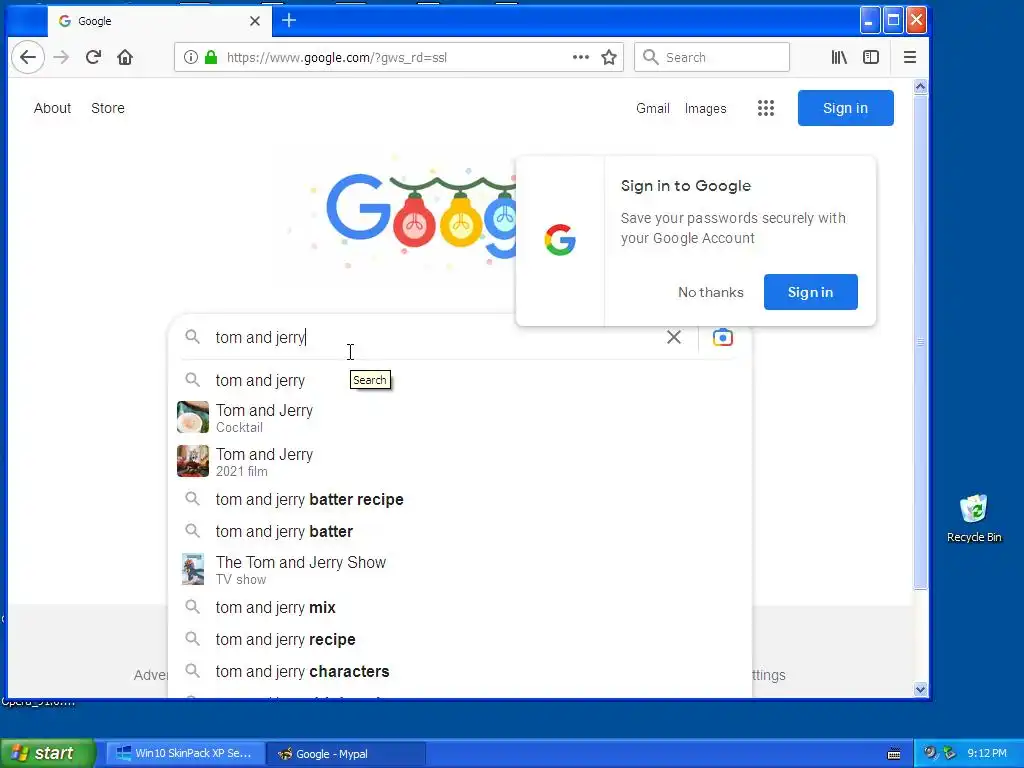Click the forward navigation arrow

(61, 57)
